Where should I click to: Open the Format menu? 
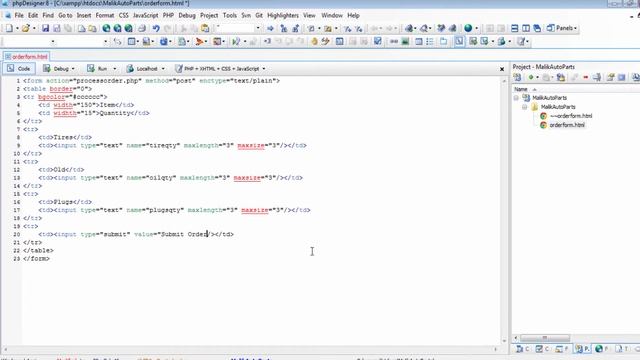click(x=105, y=16)
